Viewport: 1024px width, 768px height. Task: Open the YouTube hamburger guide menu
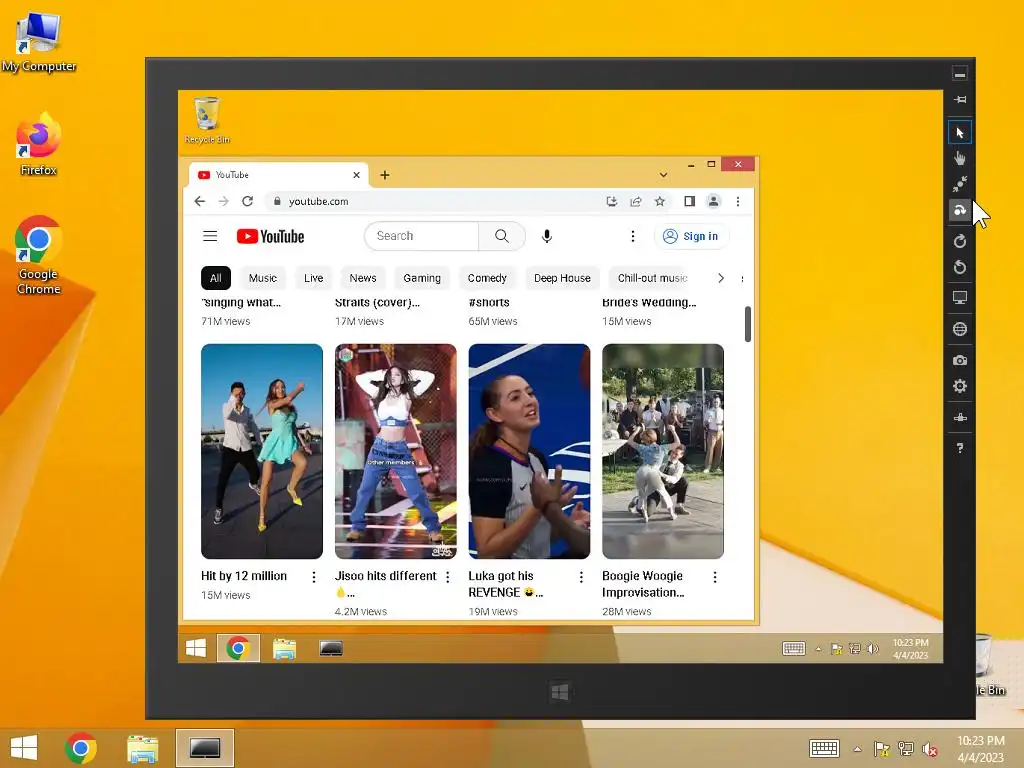(210, 236)
